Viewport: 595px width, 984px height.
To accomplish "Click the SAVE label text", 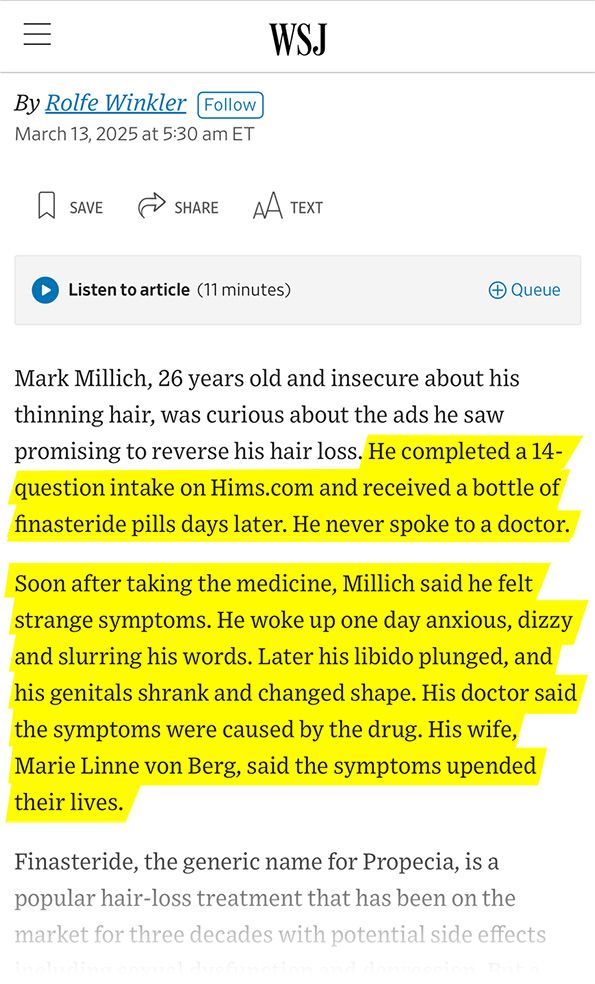I will [85, 208].
